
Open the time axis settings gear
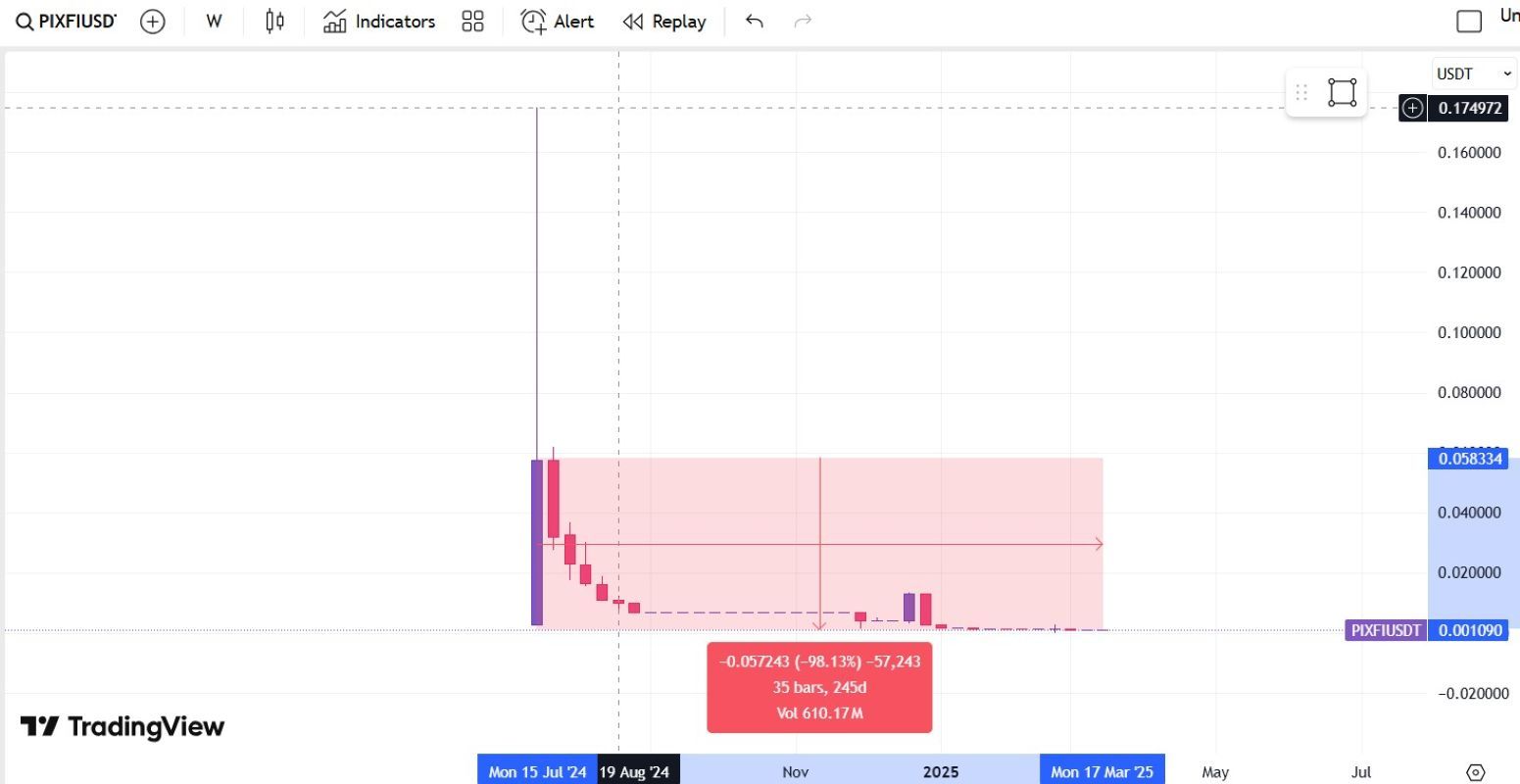click(1476, 772)
